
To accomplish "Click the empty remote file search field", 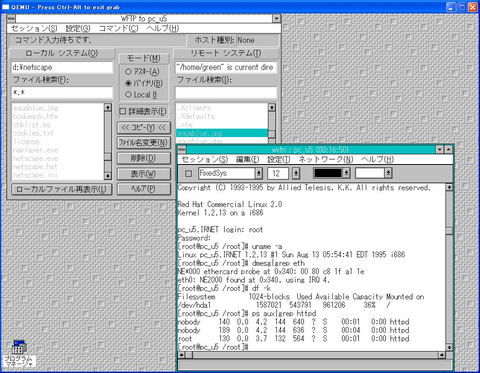I will pyautogui.click(x=226, y=92).
